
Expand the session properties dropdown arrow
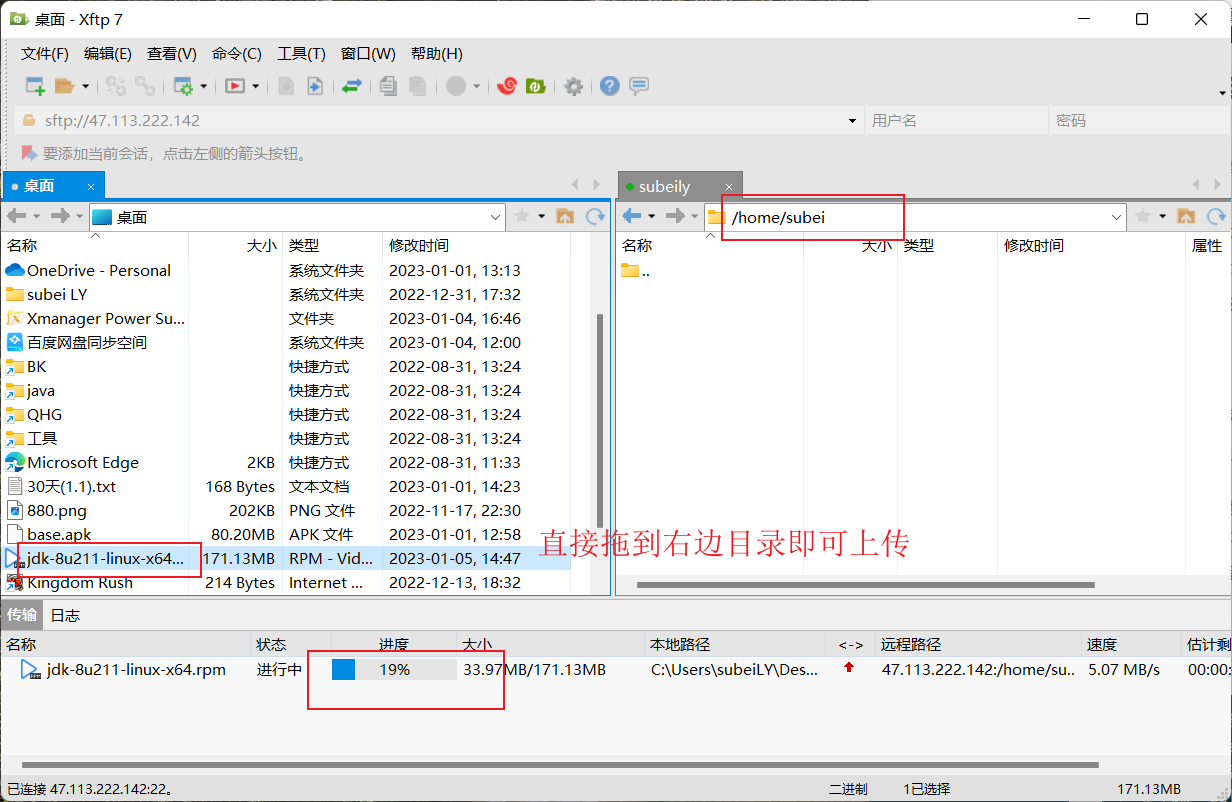tap(203, 87)
